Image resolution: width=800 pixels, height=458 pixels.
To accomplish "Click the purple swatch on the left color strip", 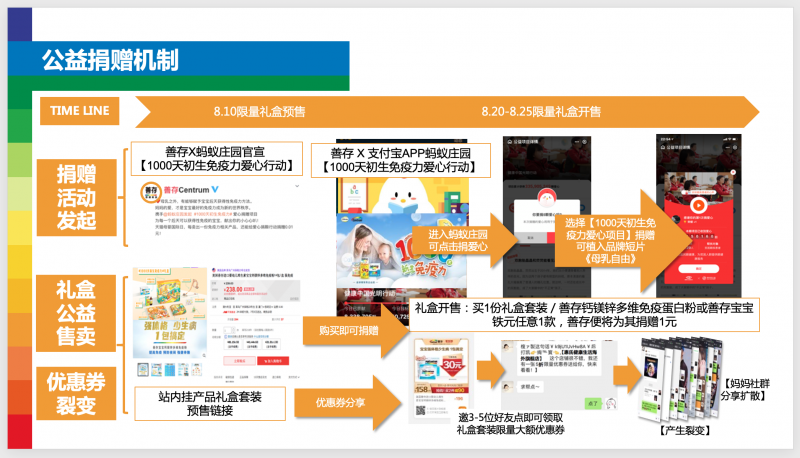I will (x=20, y=24).
